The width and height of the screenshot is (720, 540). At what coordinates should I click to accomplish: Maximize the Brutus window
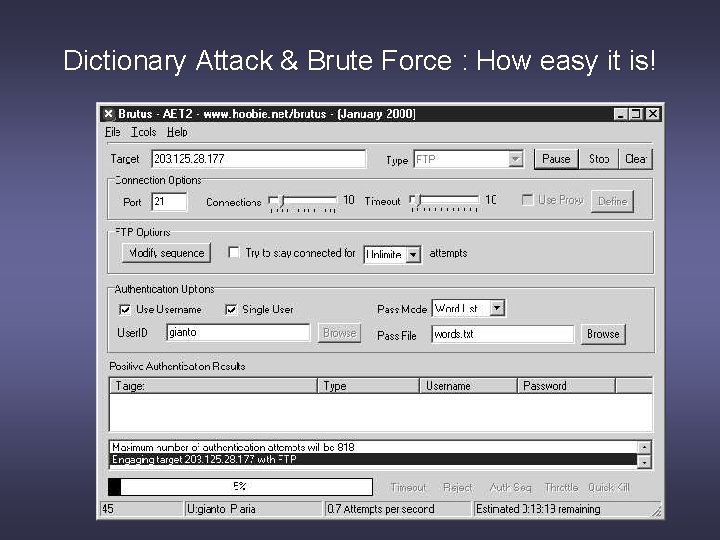click(636, 114)
